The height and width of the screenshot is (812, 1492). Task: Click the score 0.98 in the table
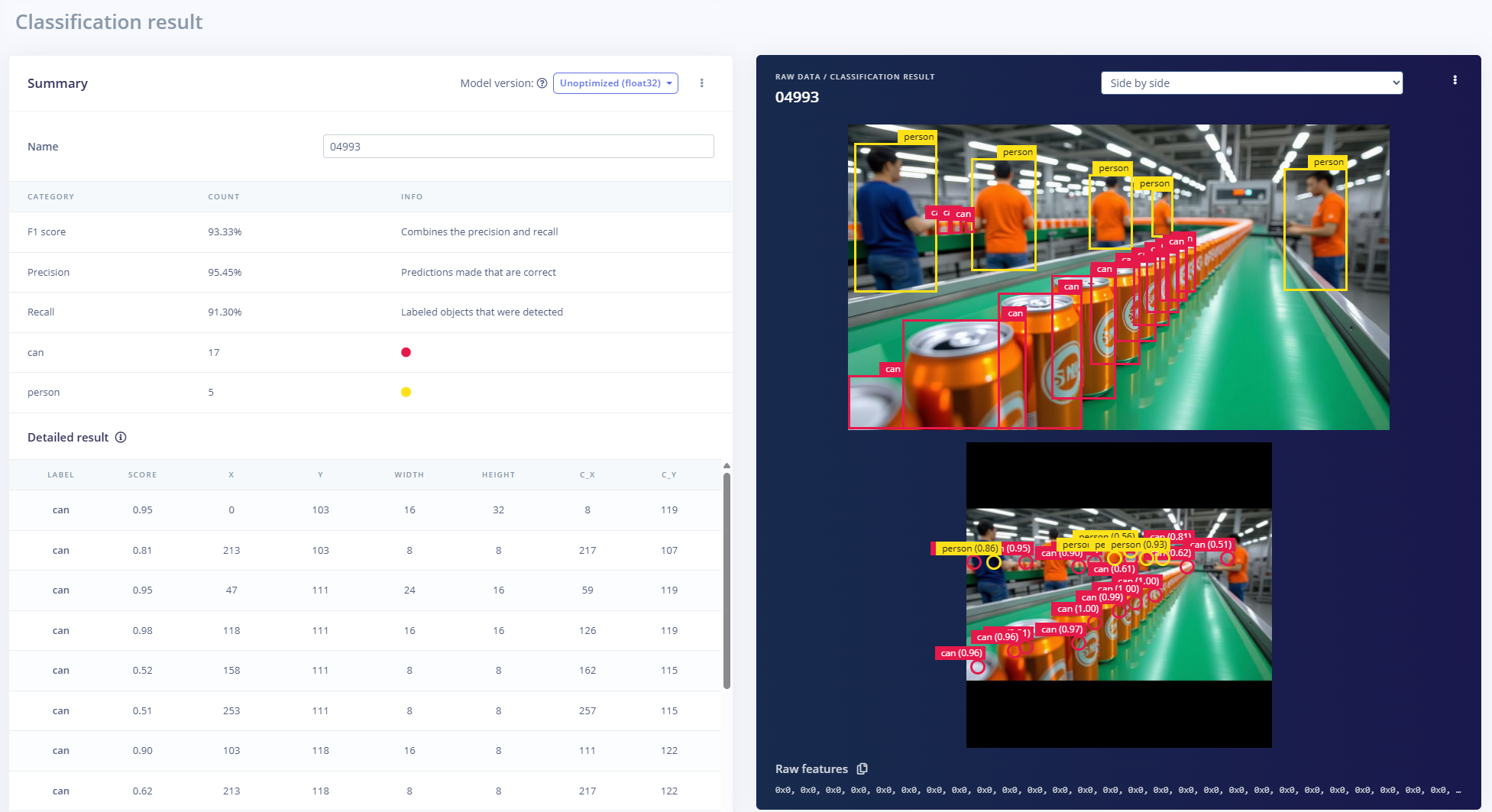coord(142,631)
